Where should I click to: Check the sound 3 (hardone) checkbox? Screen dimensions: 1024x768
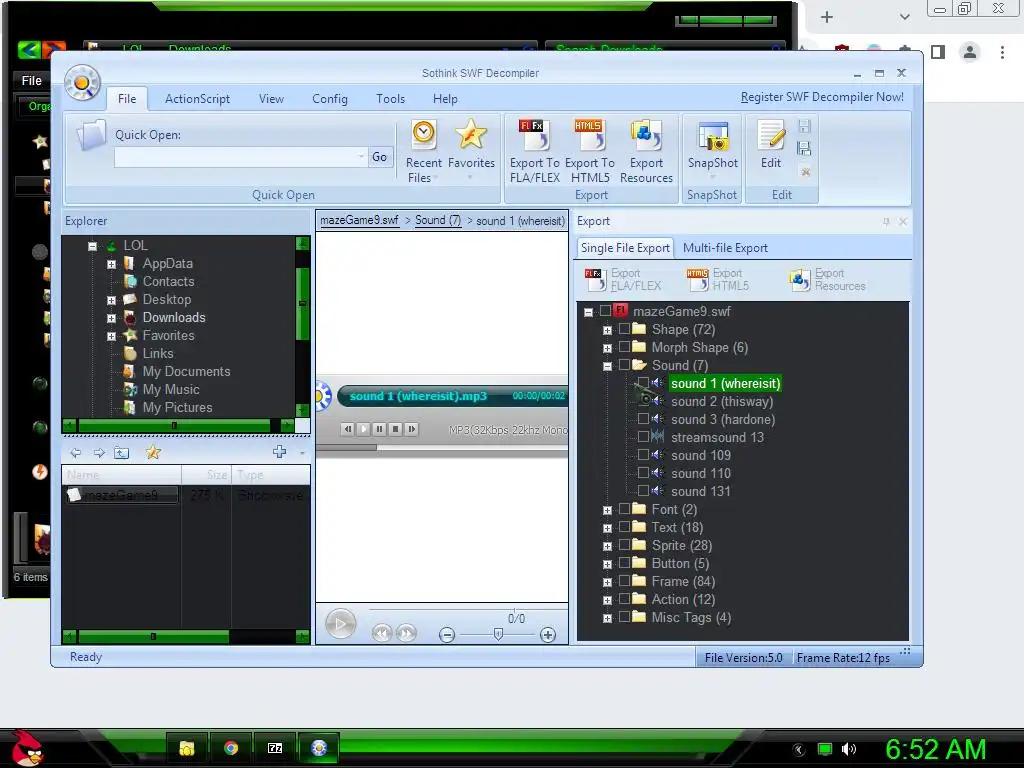[643, 419]
